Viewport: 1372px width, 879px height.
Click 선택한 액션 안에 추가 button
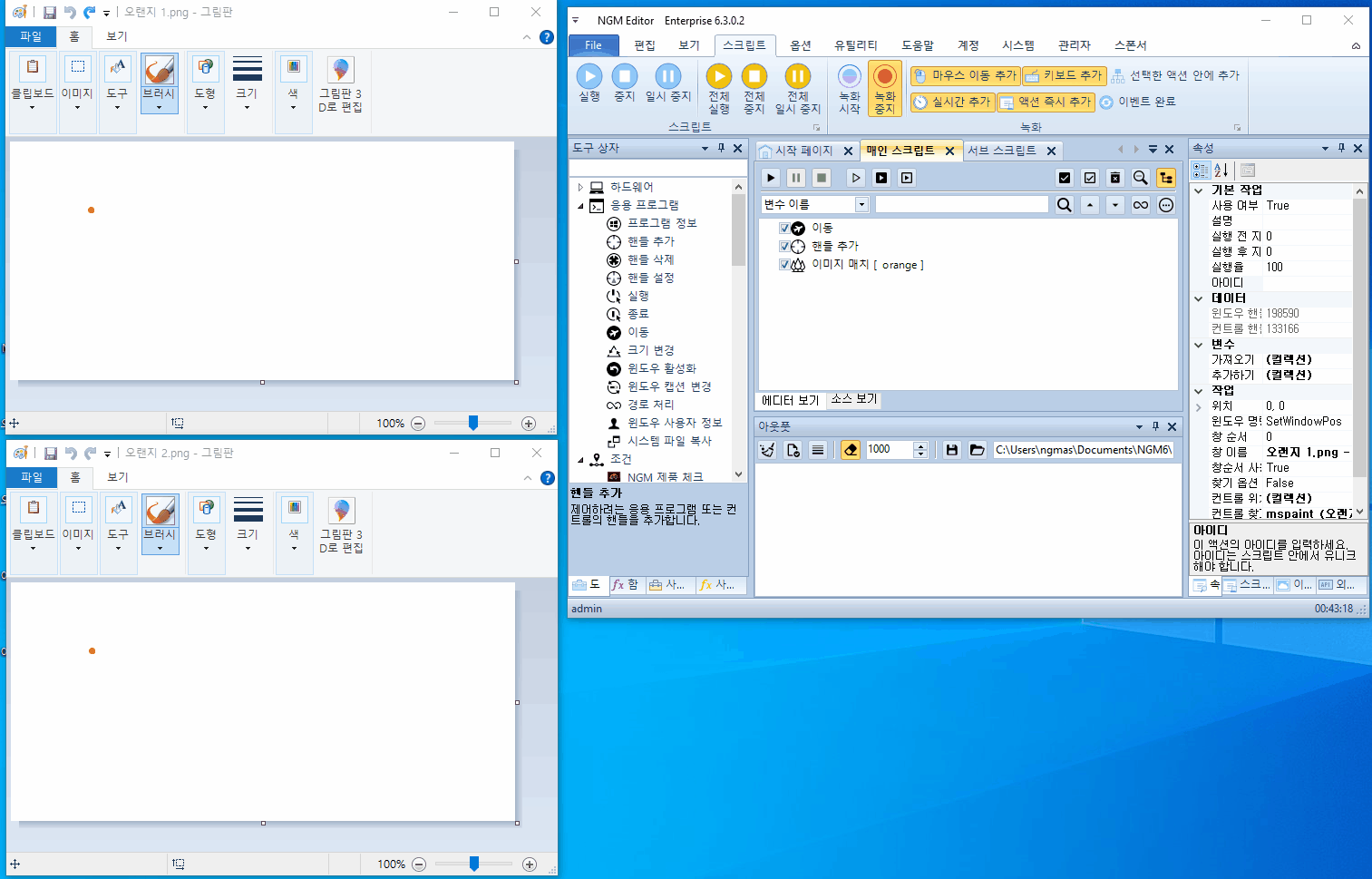[1175, 75]
